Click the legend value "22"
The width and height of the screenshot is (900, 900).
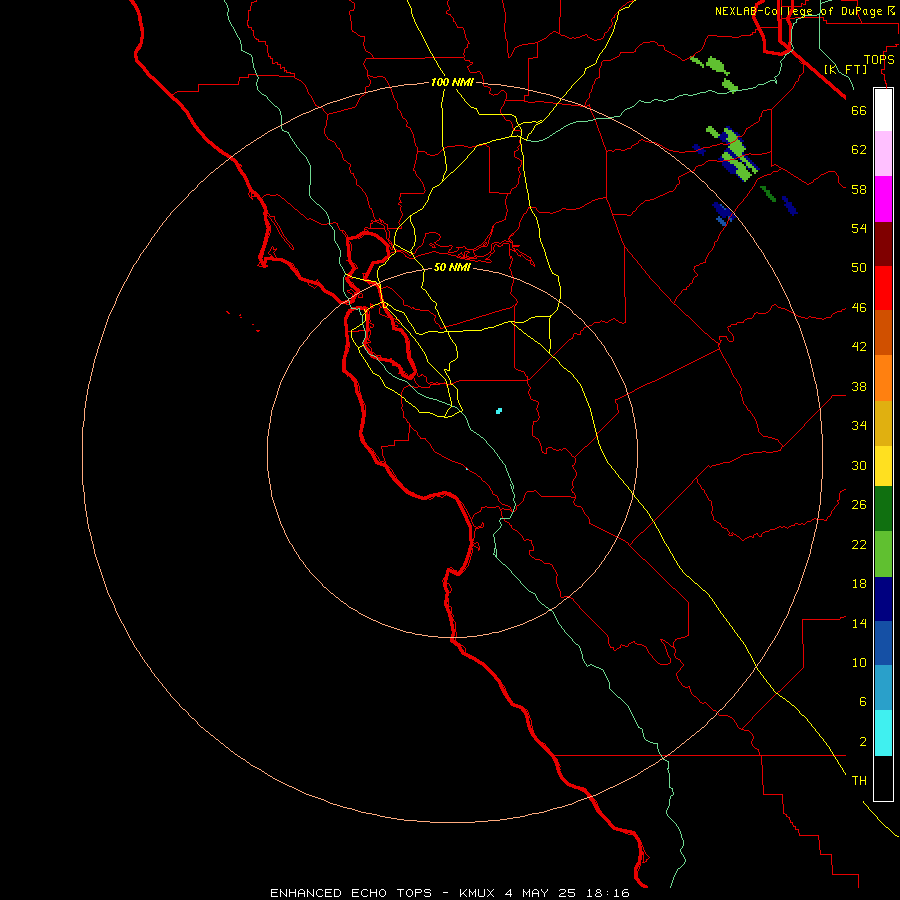pos(859,544)
